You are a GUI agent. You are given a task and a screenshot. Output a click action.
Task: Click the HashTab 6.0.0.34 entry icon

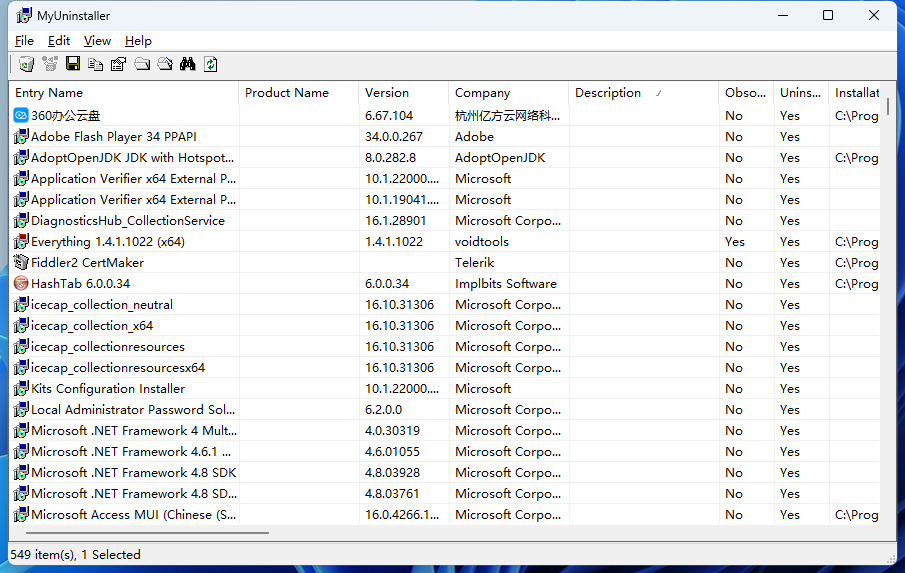(x=21, y=284)
